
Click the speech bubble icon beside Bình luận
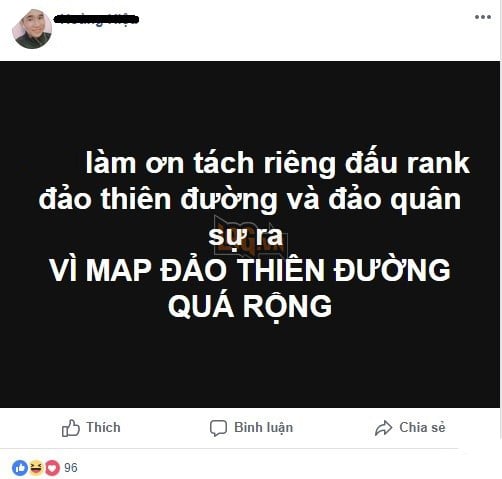[218, 428]
